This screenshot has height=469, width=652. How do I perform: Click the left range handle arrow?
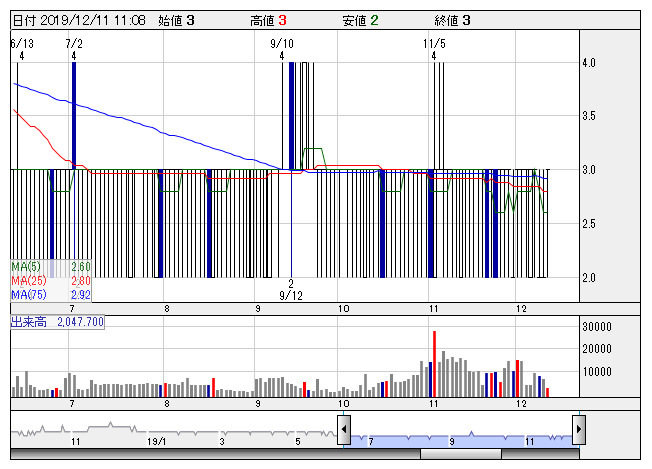pos(344,430)
